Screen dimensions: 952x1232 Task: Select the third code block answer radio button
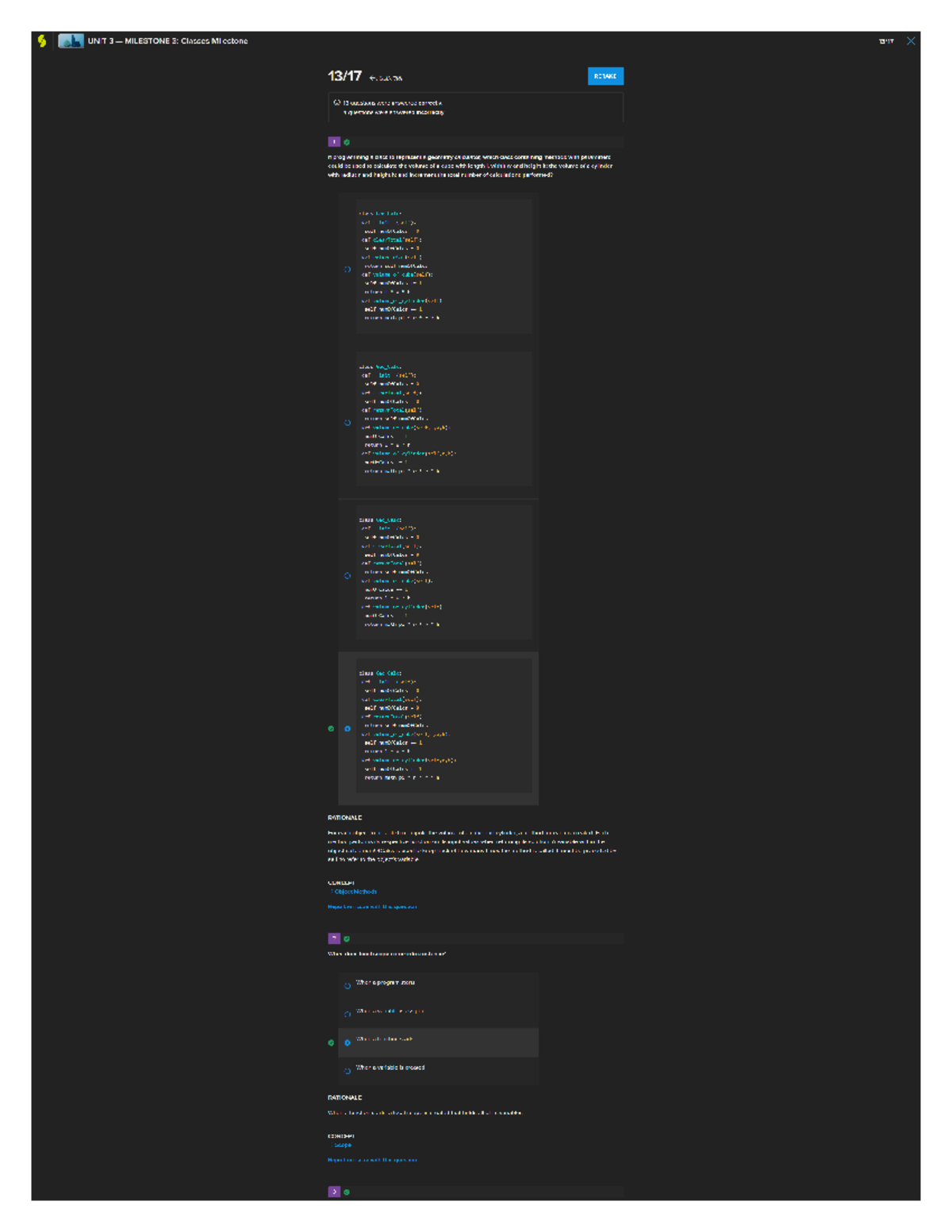[x=347, y=576]
